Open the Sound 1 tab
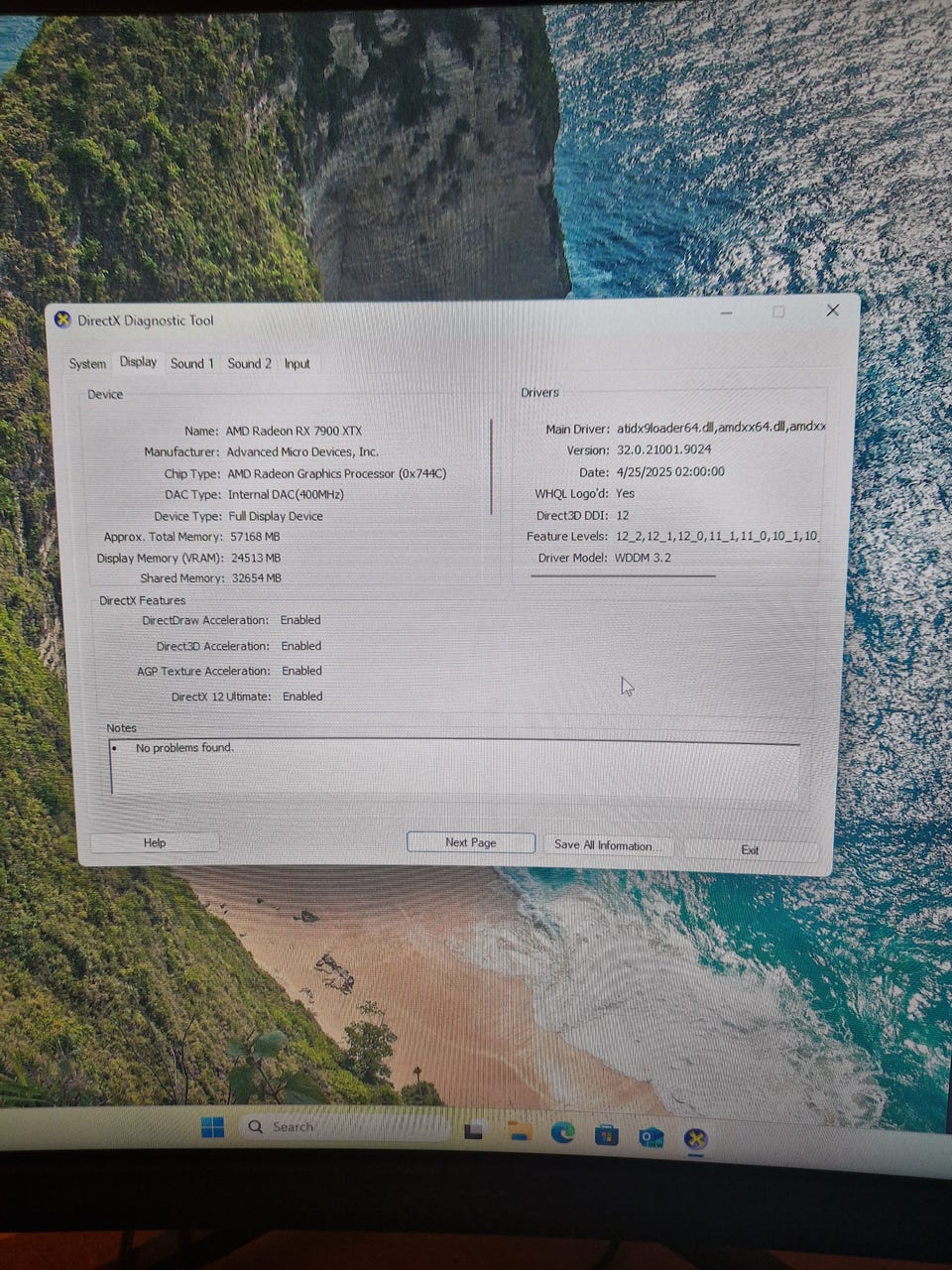This screenshot has width=952, height=1270. click(191, 363)
